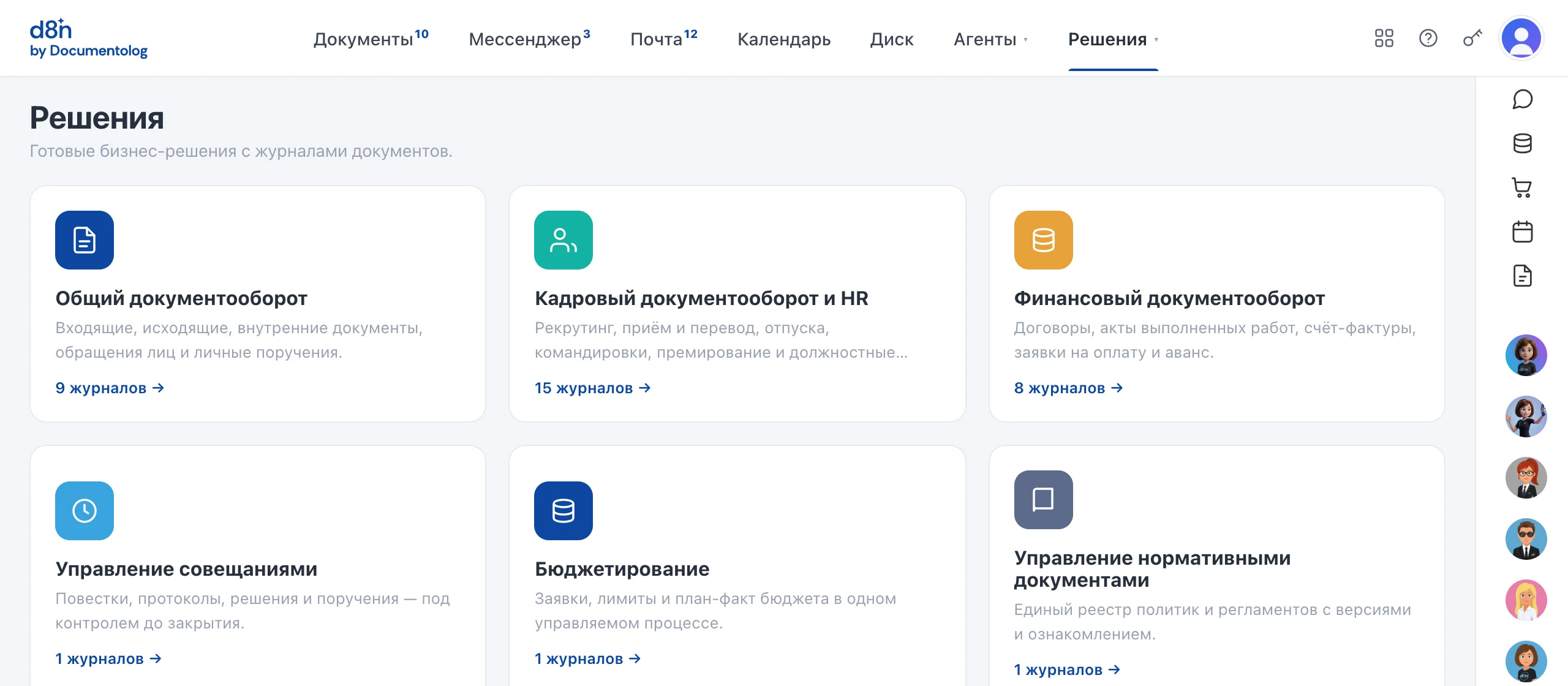Open Управление нормативными документами '1 журналов' link
The height and width of the screenshot is (686, 1568).
click(1067, 670)
